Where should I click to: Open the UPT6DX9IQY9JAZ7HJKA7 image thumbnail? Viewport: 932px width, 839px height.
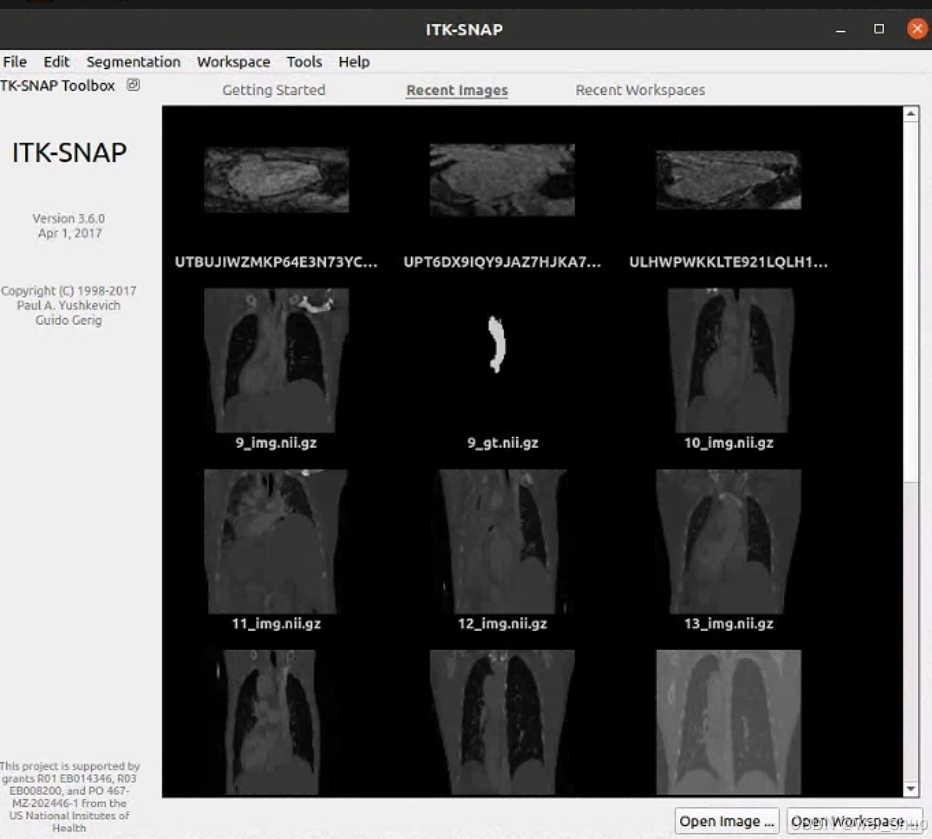coord(502,181)
